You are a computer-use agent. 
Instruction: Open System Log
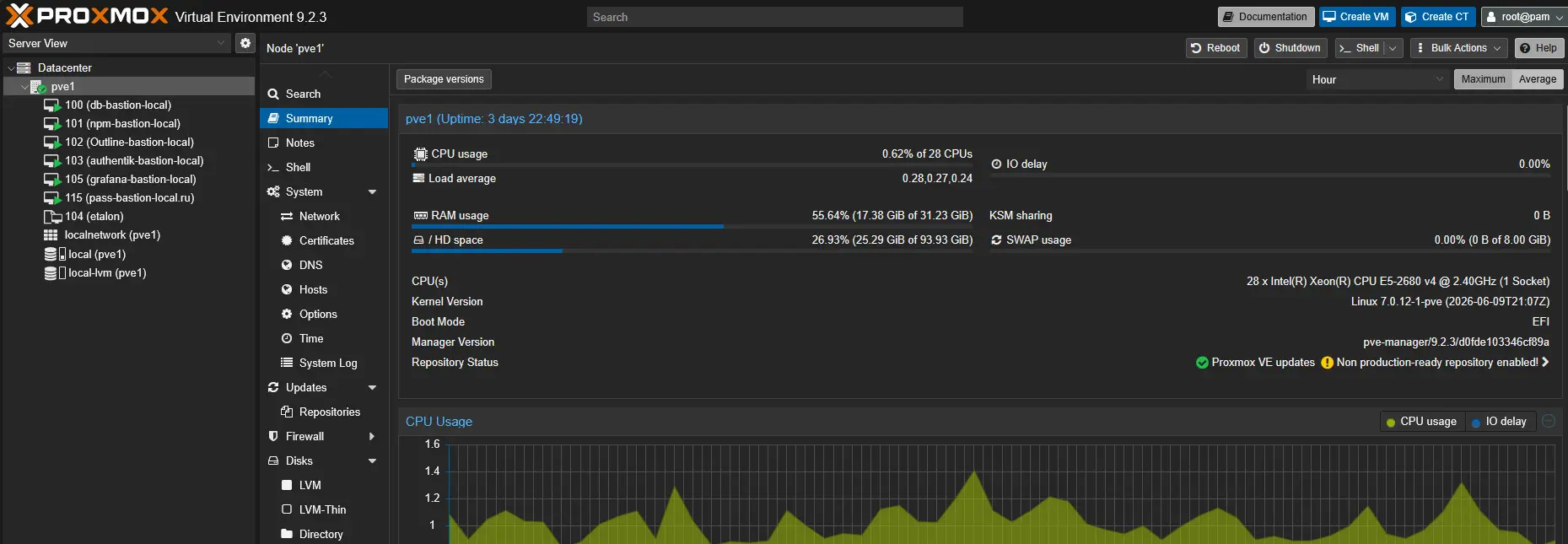click(324, 363)
